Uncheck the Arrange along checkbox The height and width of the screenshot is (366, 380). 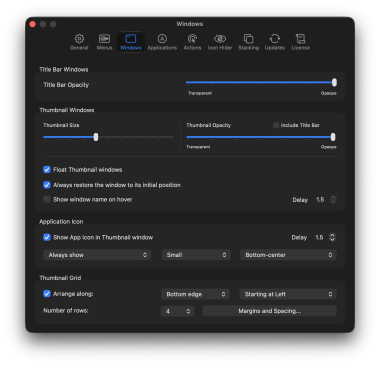click(47, 294)
